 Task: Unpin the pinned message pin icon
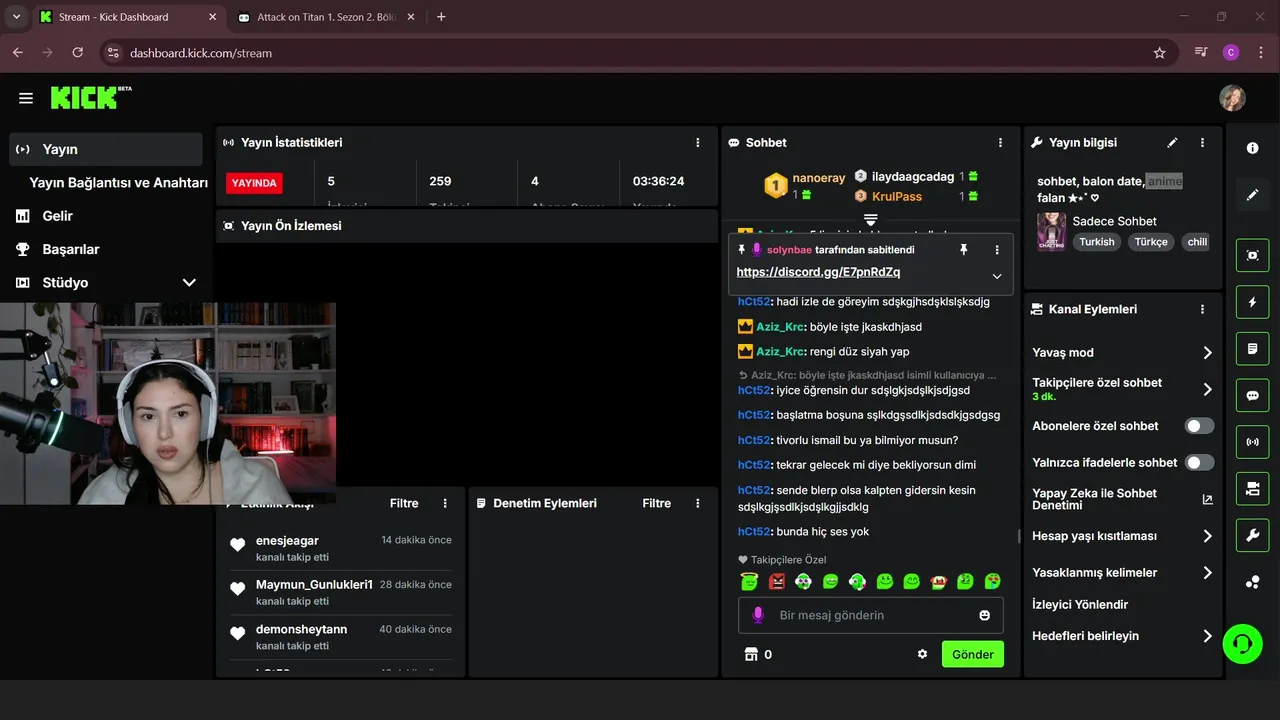click(964, 250)
